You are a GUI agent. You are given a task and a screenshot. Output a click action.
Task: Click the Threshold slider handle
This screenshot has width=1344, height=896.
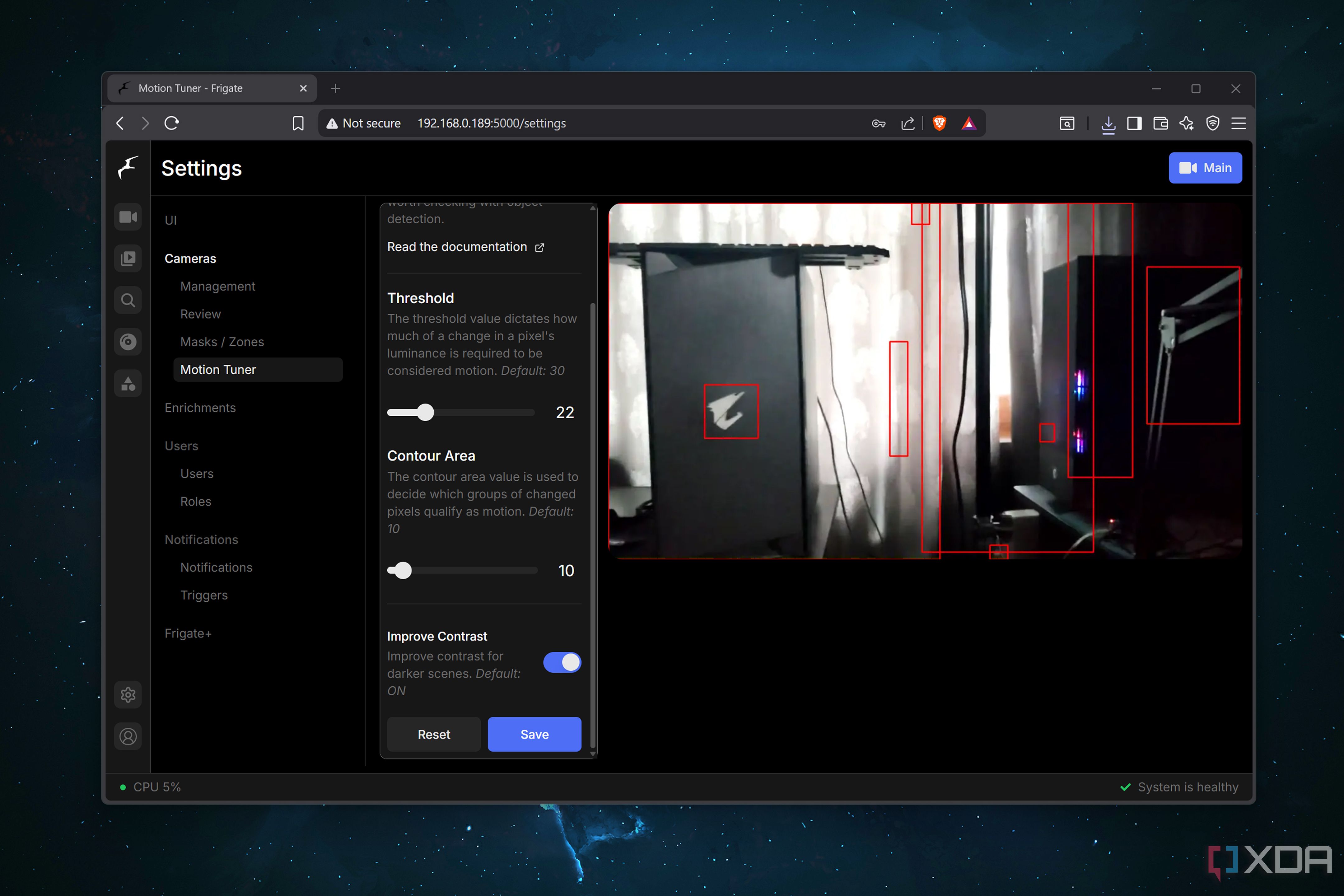(x=425, y=413)
